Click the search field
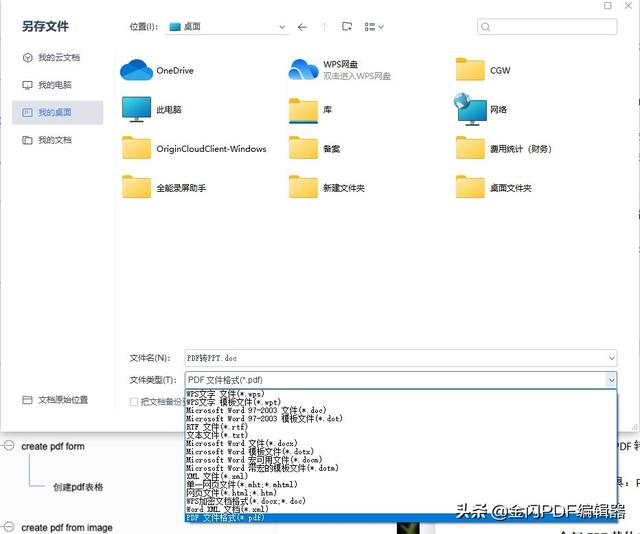Viewport: 640px width, 534px height. [547, 27]
